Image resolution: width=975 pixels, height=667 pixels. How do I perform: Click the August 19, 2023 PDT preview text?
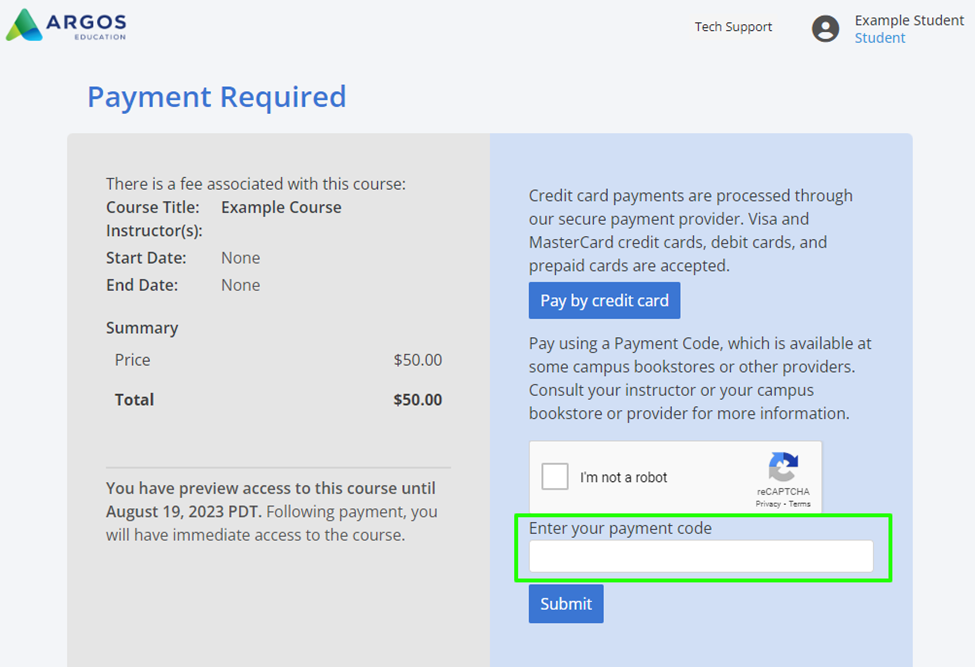(x=182, y=512)
